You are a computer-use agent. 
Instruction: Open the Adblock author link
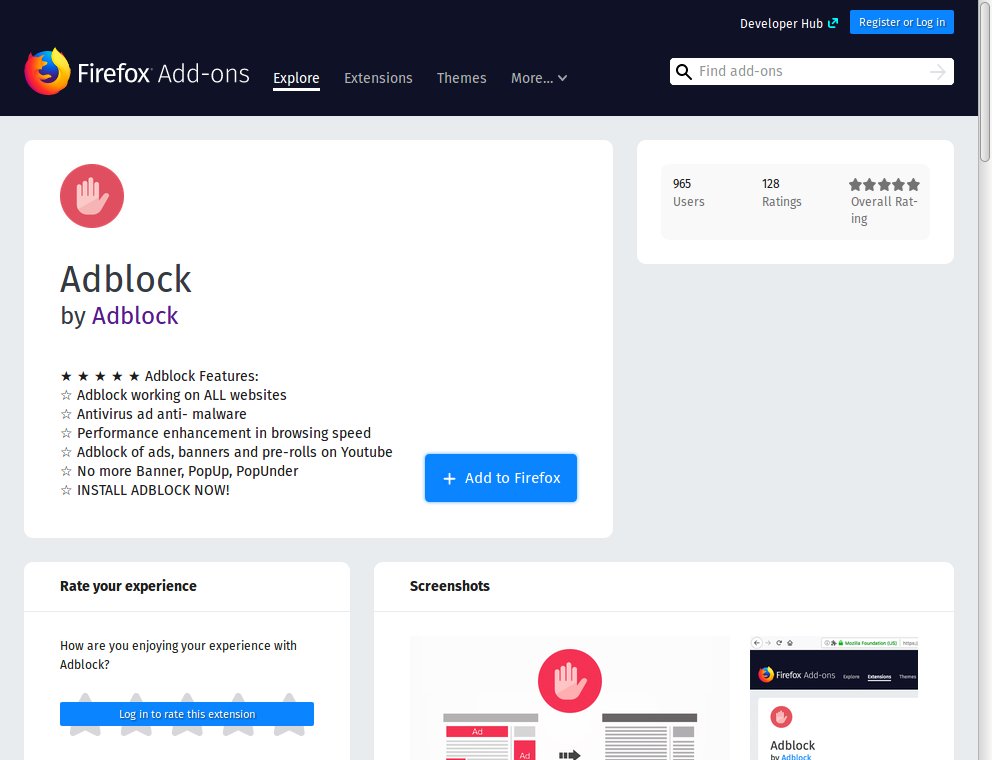point(135,315)
